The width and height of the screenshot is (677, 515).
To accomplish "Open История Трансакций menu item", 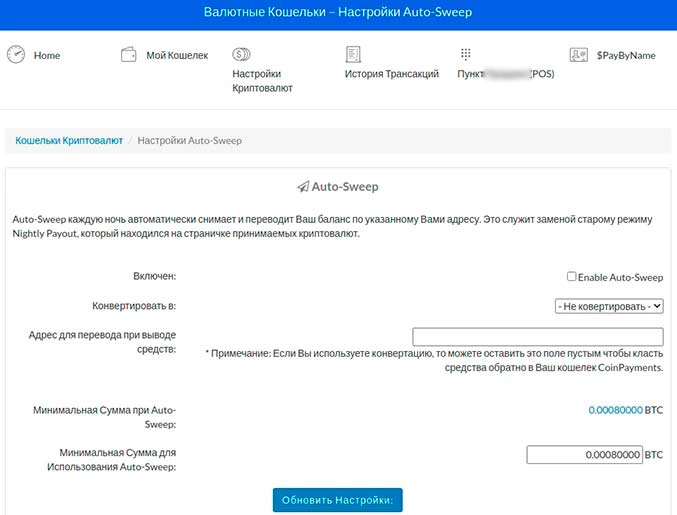I will (x=391, y=74).
